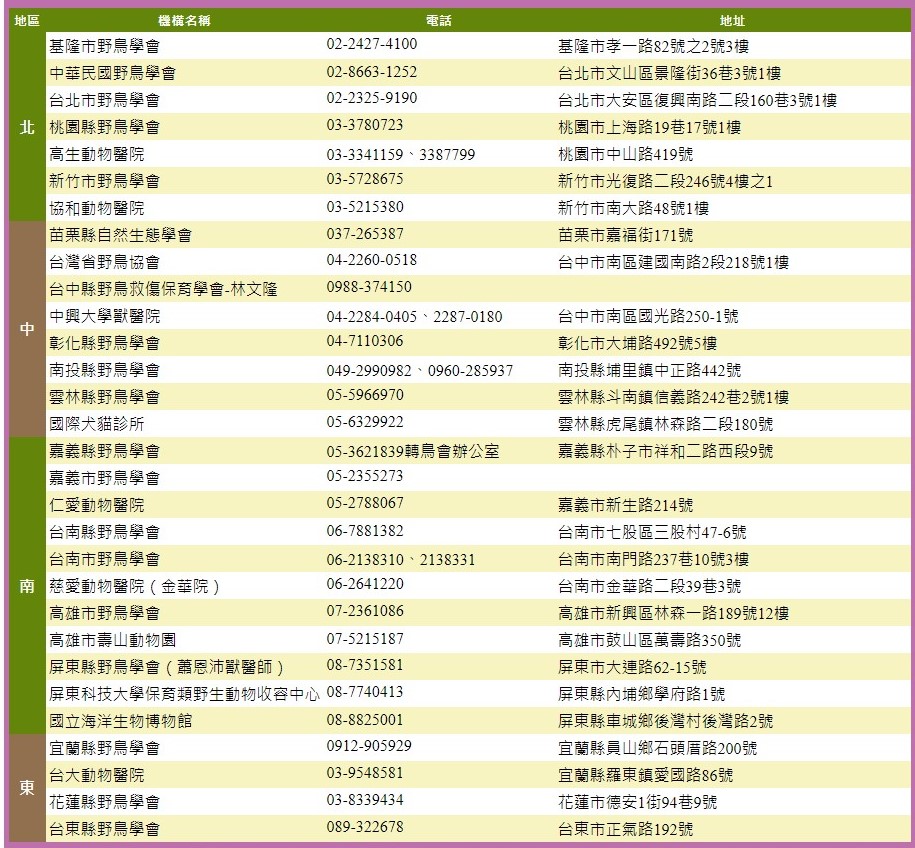Select address 台北市文山區景隆街36巷3號1樓
915x848 pixels.
click(669, 73)
